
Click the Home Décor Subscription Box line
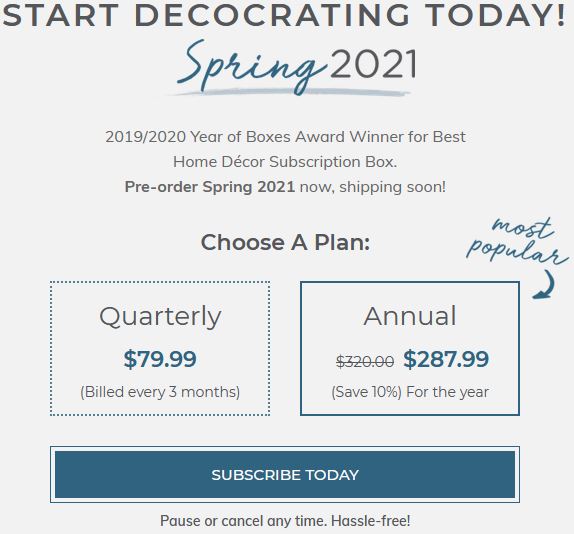click(285, 162)
